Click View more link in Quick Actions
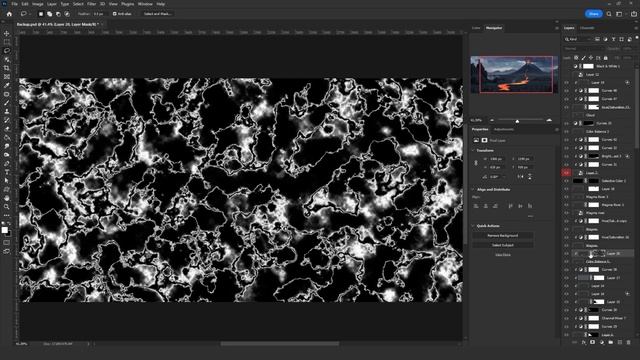This screenshot has width=640, height=360. tap(503, 255)
